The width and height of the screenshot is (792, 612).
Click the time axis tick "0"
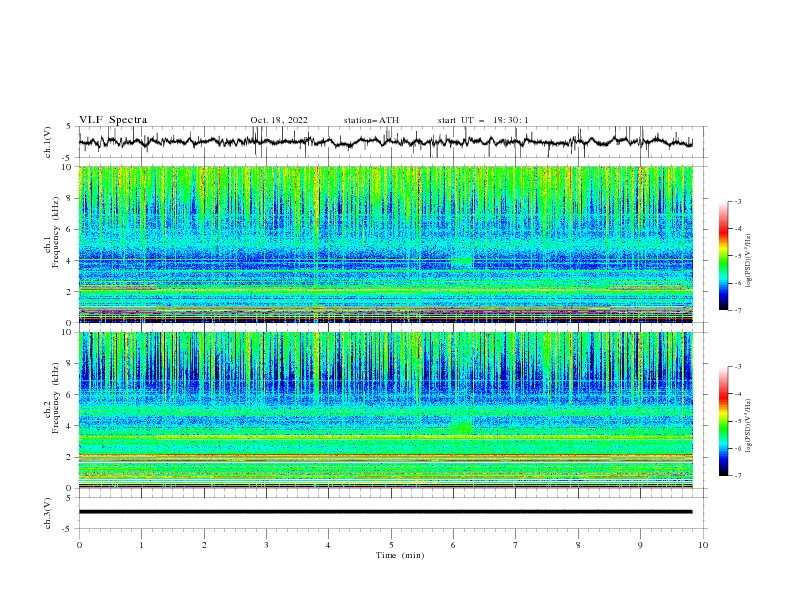tap(79, 545)
